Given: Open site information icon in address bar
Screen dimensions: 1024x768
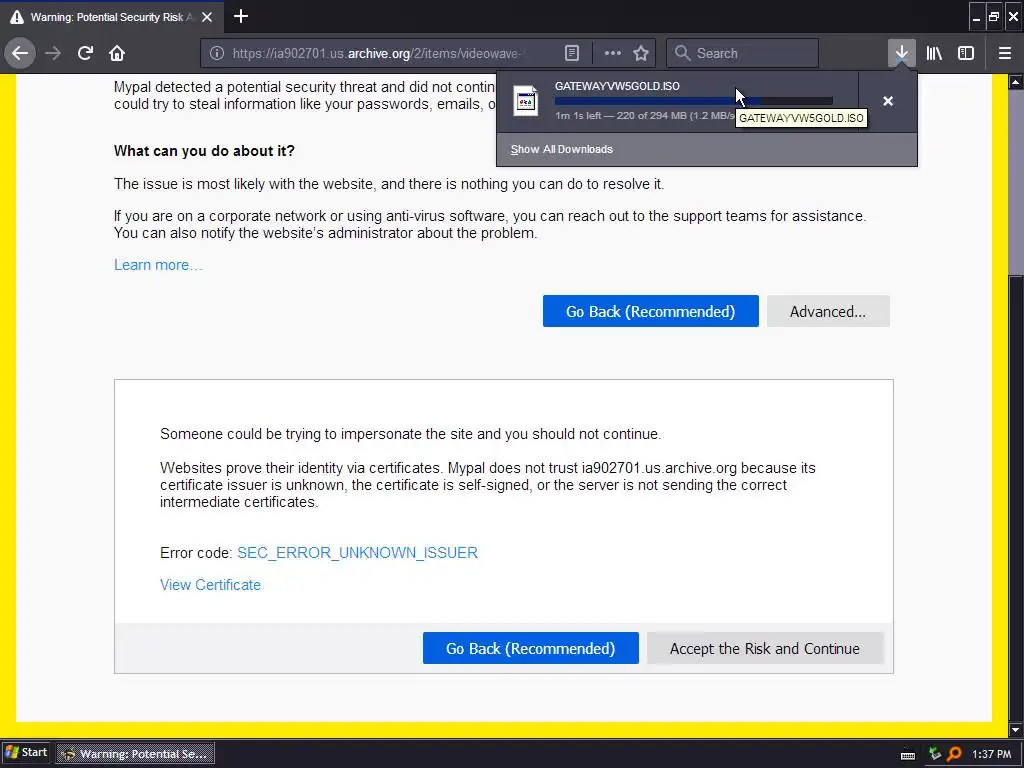Looking at the screenshot, I should [x=217, y=53].
